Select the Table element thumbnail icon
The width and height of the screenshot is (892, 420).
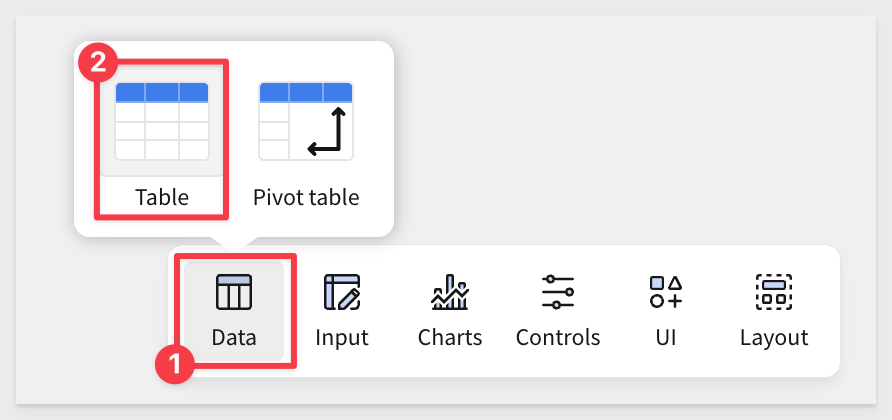162,121
